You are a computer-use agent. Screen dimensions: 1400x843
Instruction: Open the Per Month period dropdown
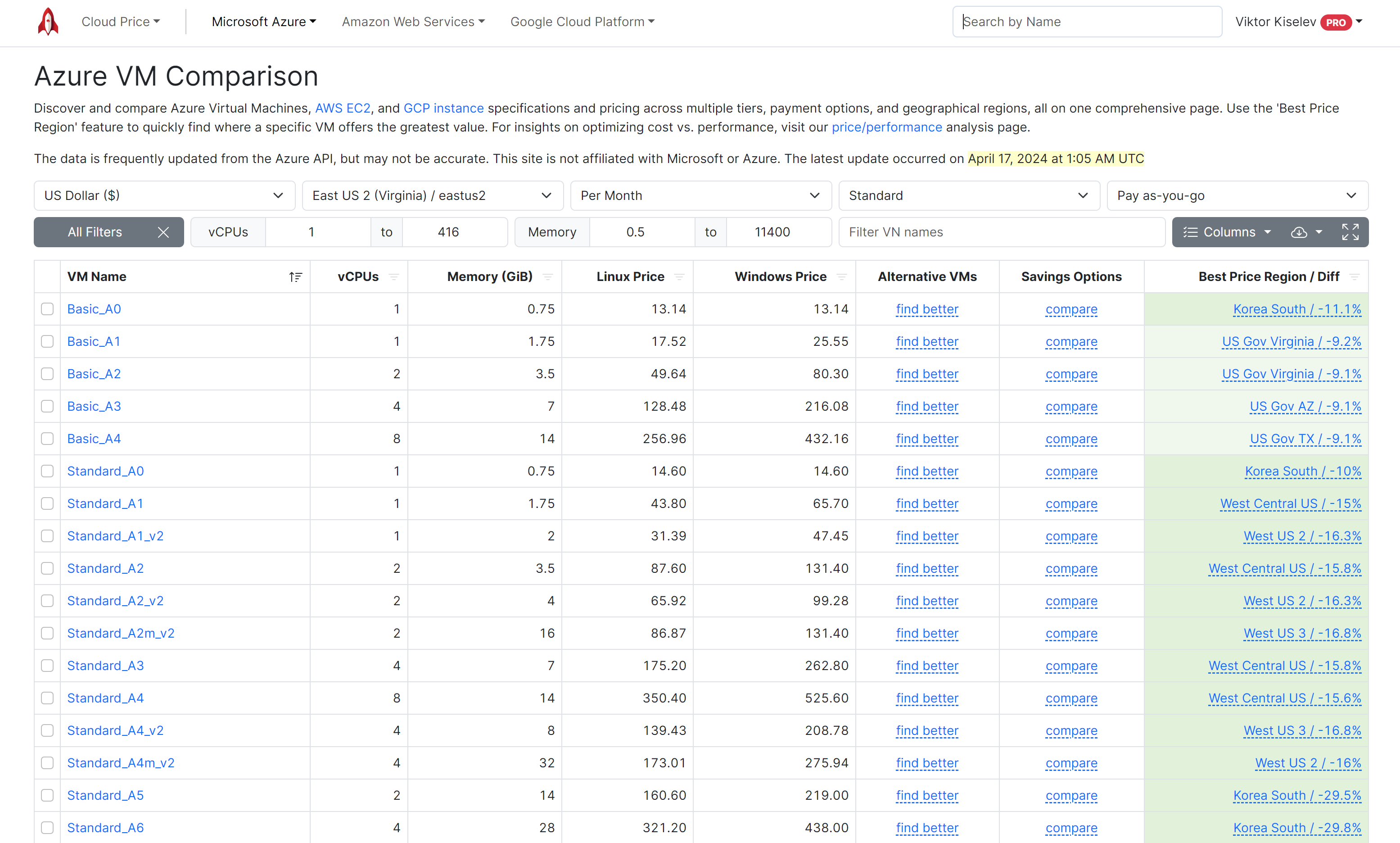701,195
